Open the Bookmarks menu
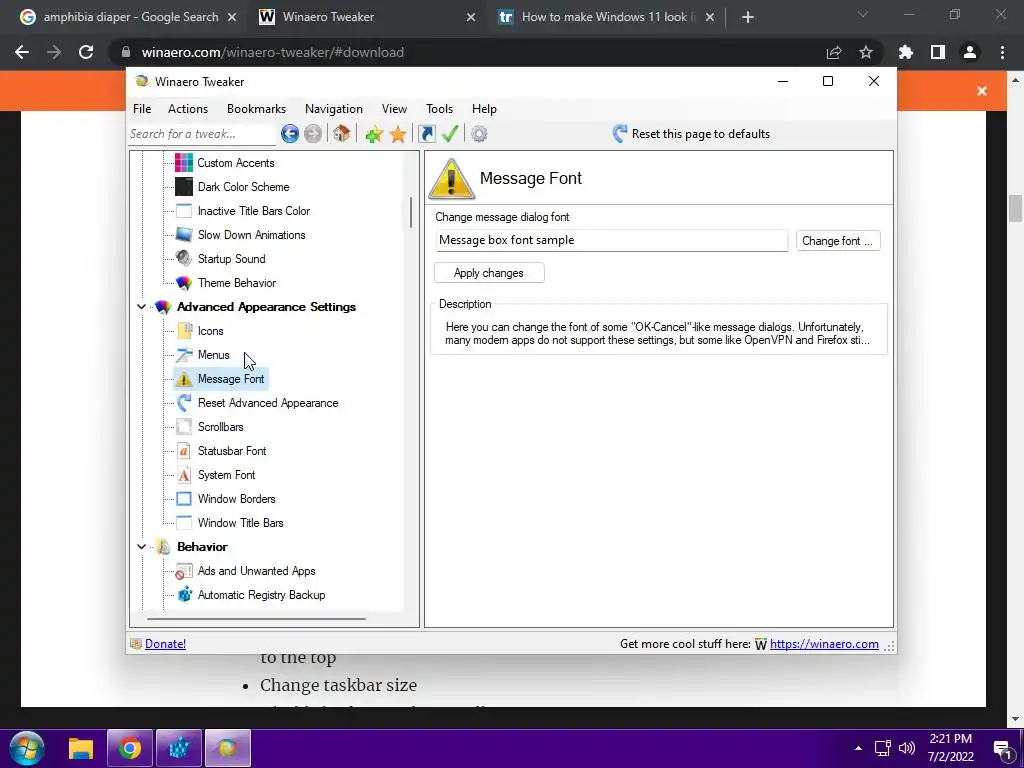Screen dimensions: 1024x768 click(257, 108)
